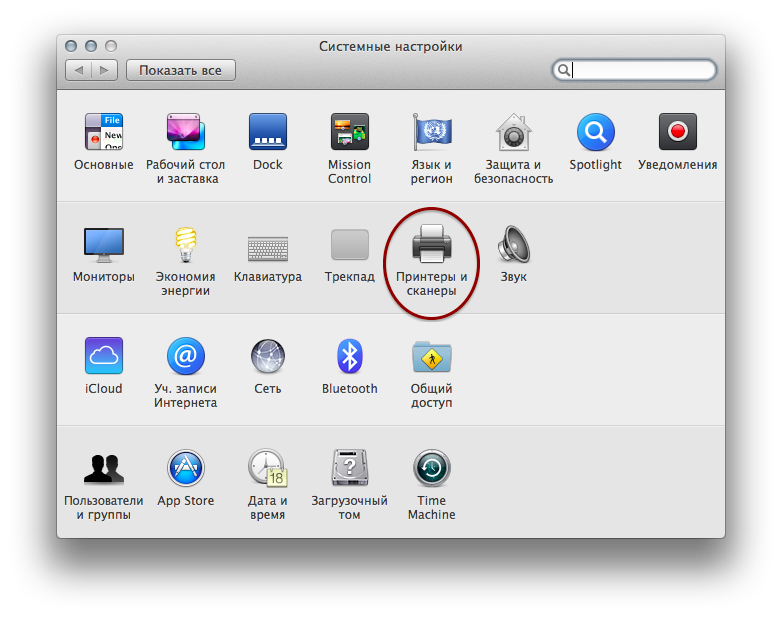
Task: Go forward with right arrow button
Action: click(x=105, y=70)
